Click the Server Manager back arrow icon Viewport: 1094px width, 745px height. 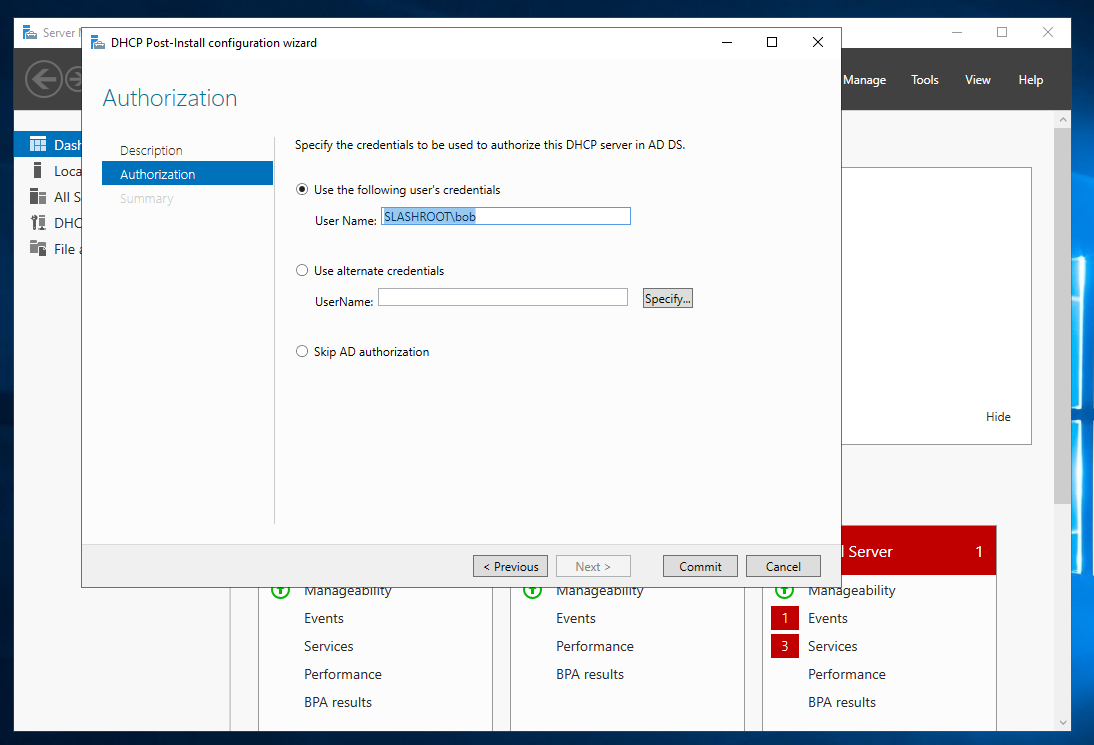pos(43,80)
